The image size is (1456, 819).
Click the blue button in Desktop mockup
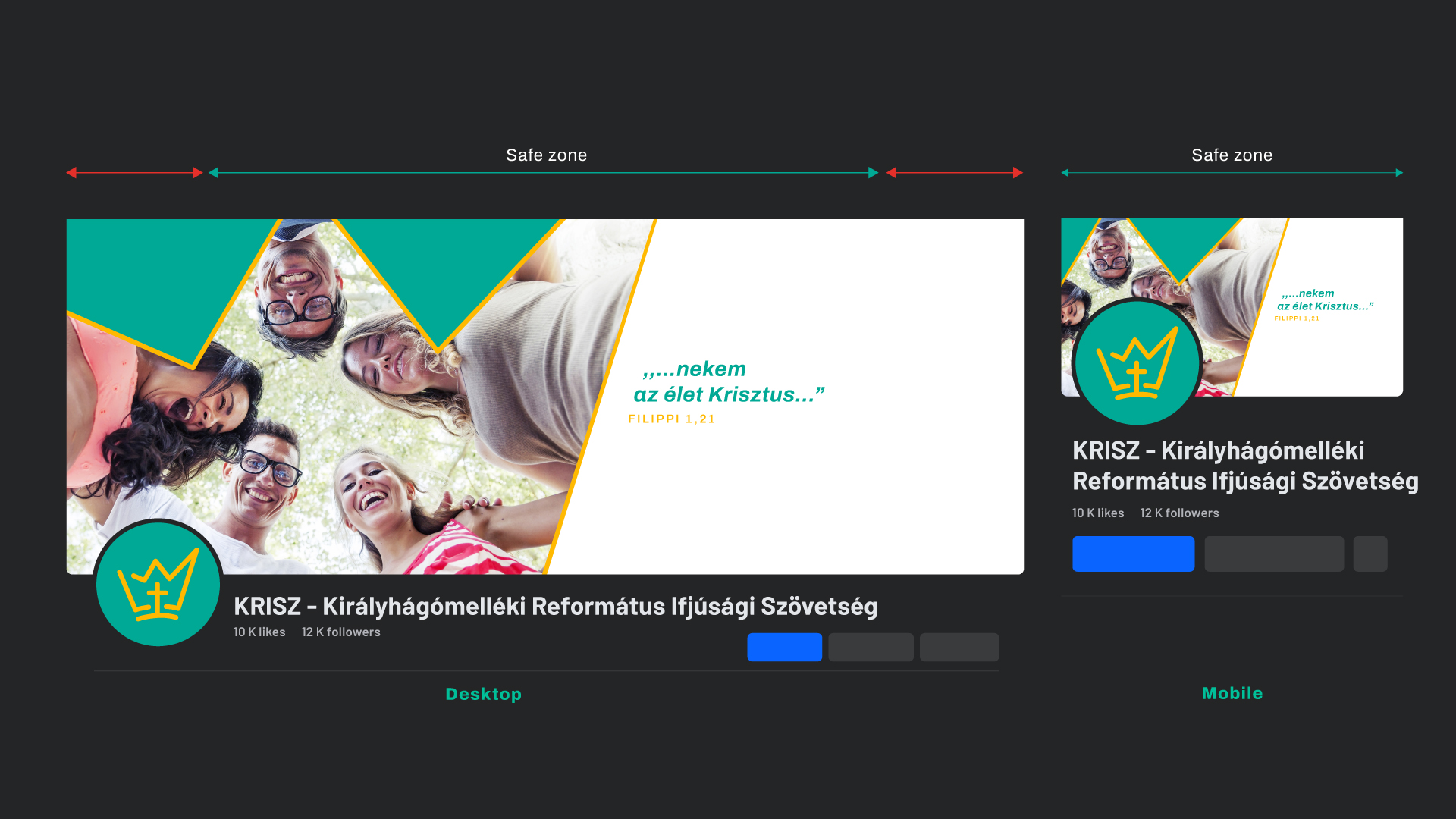coord(784,647)
